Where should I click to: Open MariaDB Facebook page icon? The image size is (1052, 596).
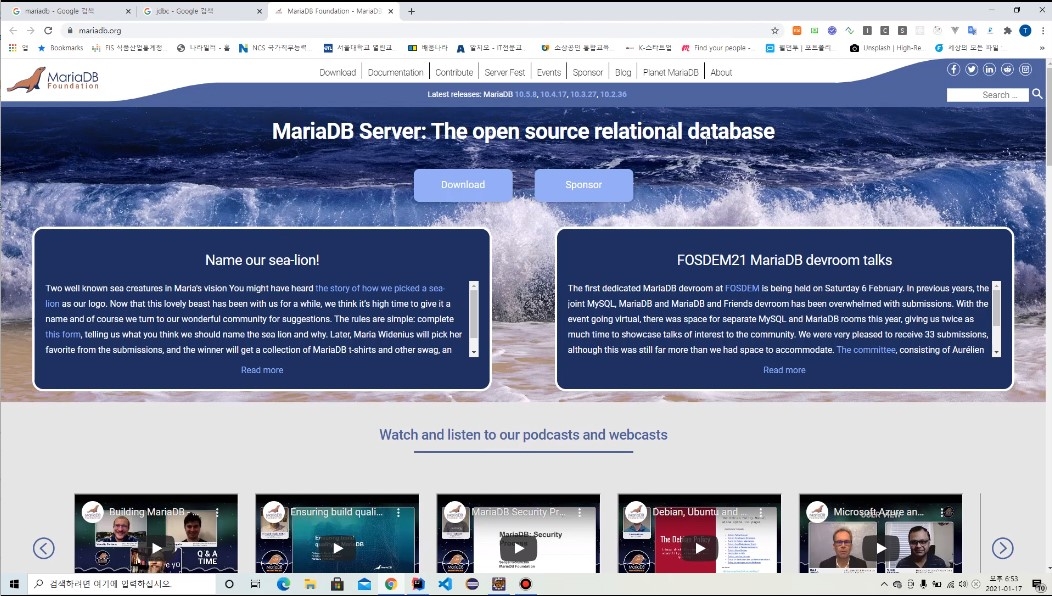tap(953, 69)
